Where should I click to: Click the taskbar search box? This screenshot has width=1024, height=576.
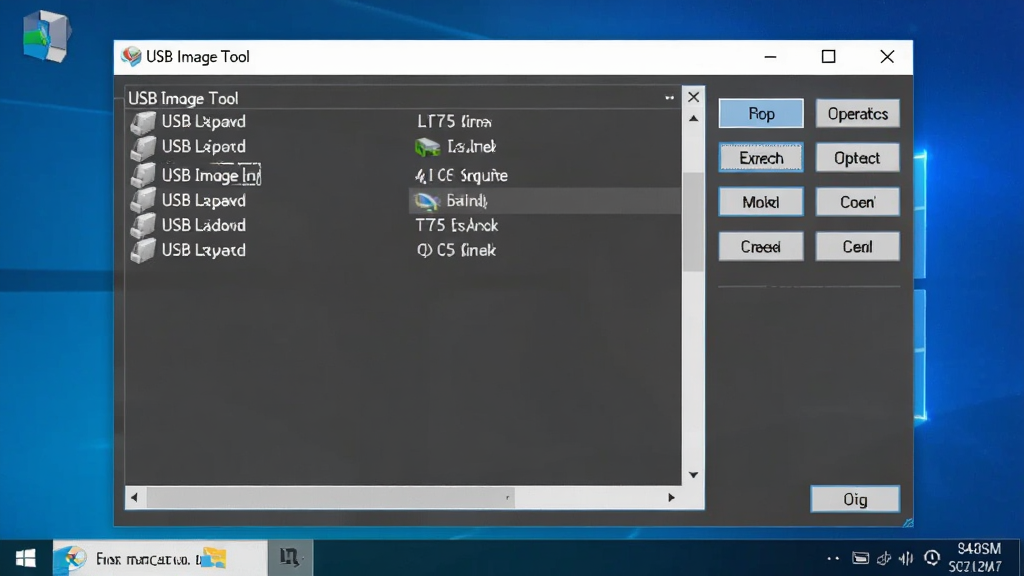(160, 558)
